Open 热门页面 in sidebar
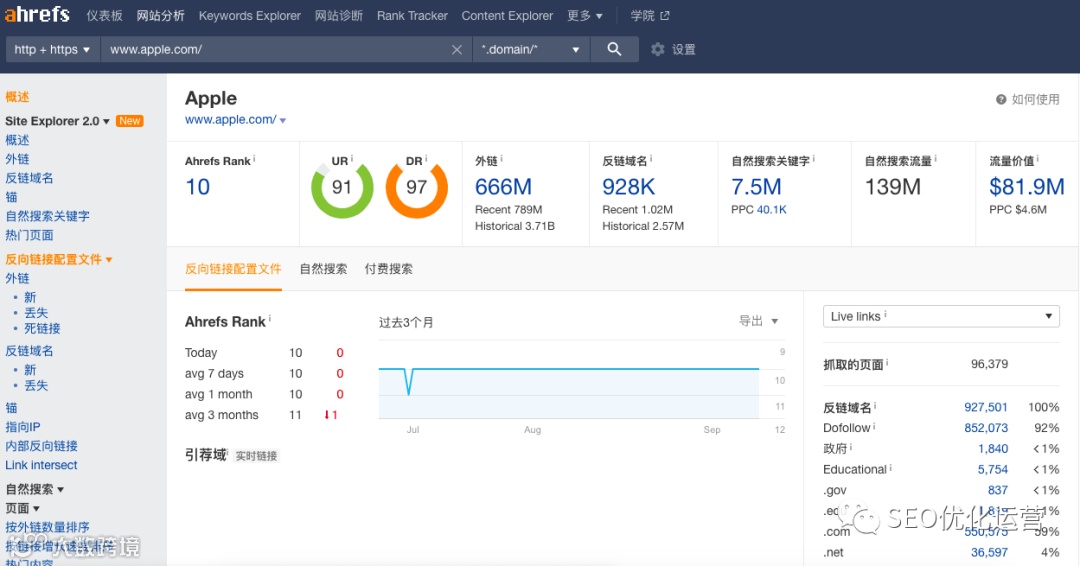Viewport: 1080px width, 566px height. pos(29,235)
